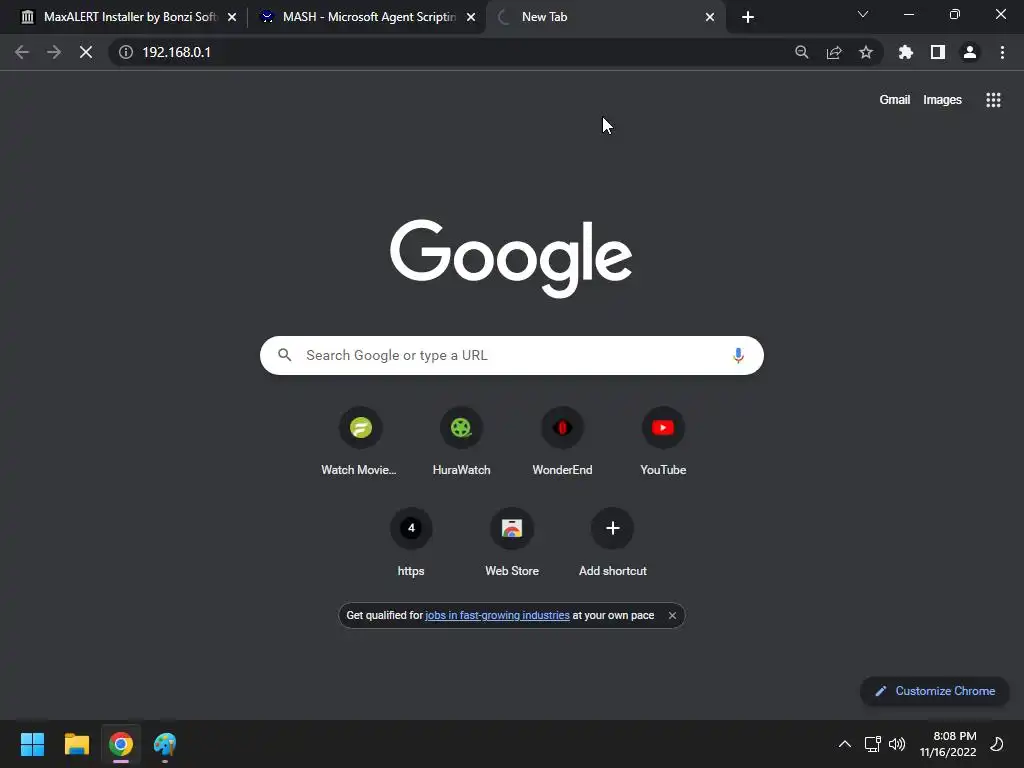Viewport: 1024px width, 768px height.
Task: Open File Explorer from taskbar
Action: [x=76, y=744]
